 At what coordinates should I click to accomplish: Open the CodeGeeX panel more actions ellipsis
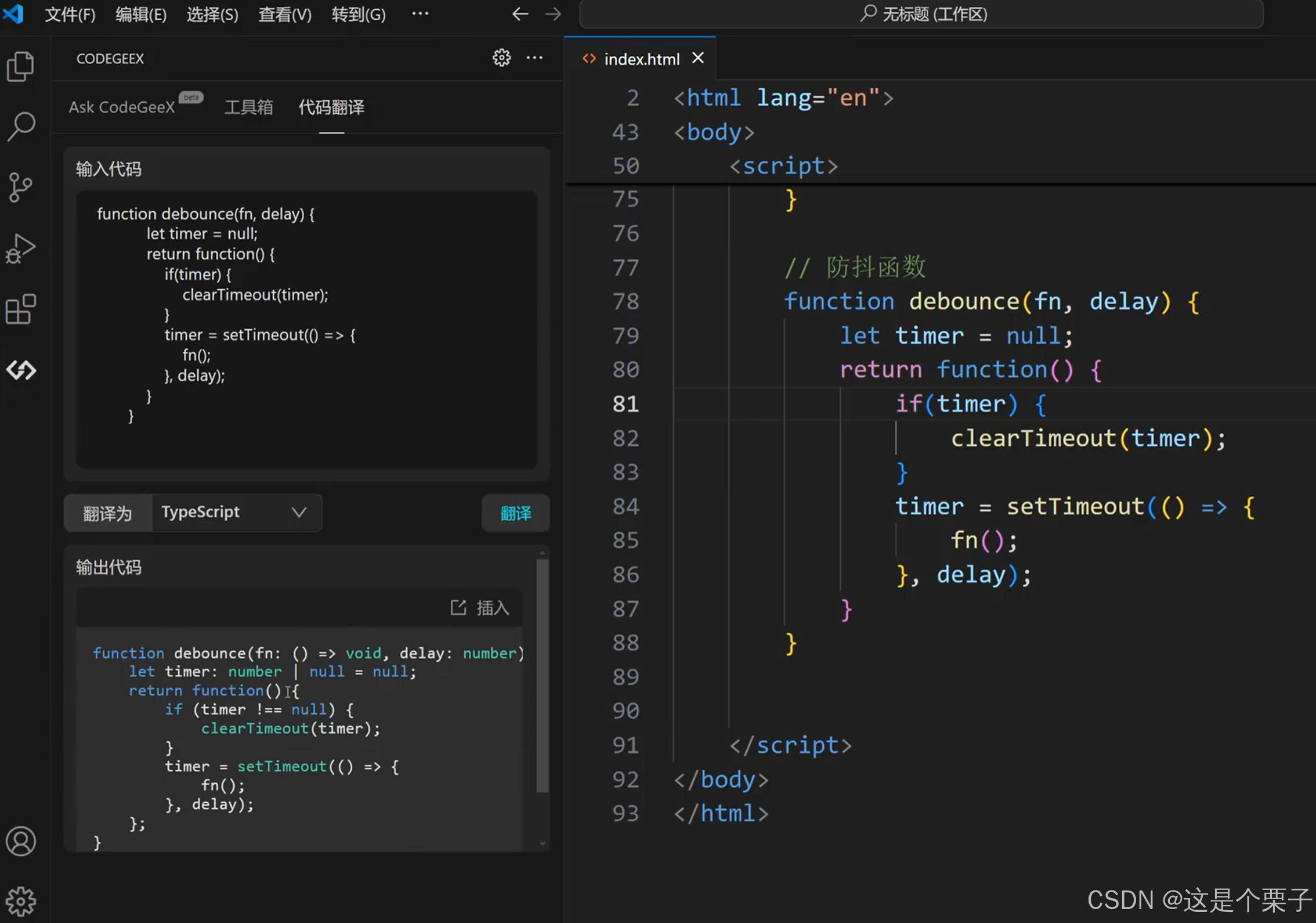[534, 58]
